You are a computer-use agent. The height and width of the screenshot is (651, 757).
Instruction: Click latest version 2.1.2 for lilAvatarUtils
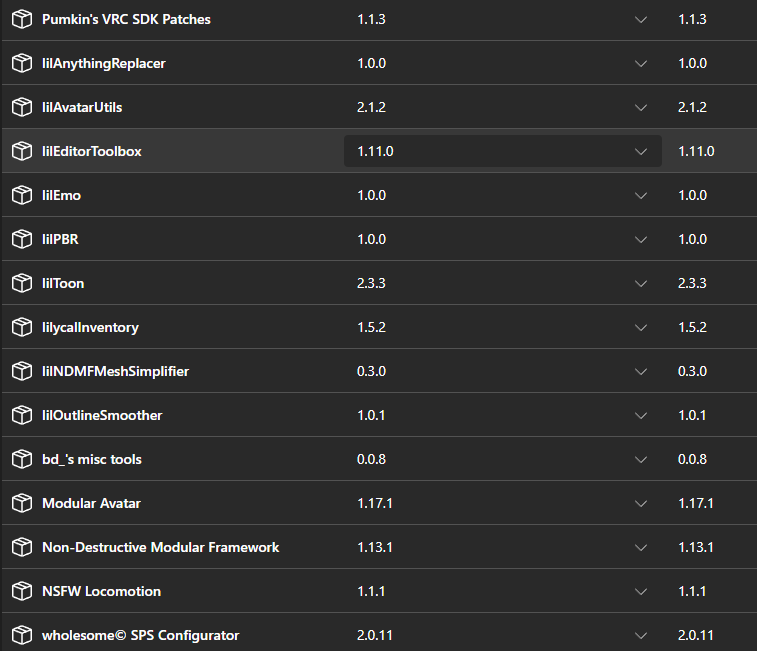(x=692, y=107)
